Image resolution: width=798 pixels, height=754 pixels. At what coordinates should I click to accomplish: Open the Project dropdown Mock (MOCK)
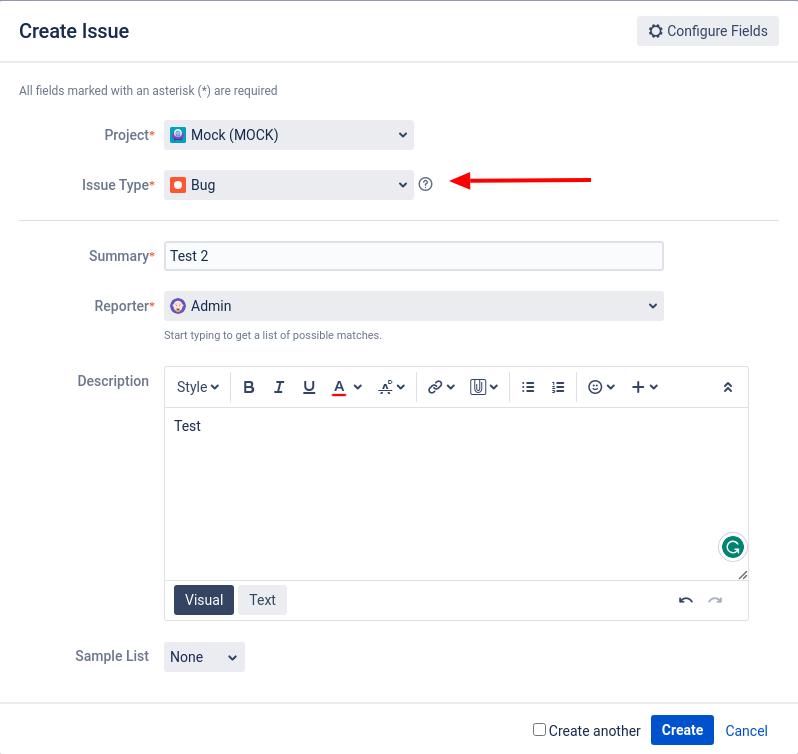click(x=289, y=135)
